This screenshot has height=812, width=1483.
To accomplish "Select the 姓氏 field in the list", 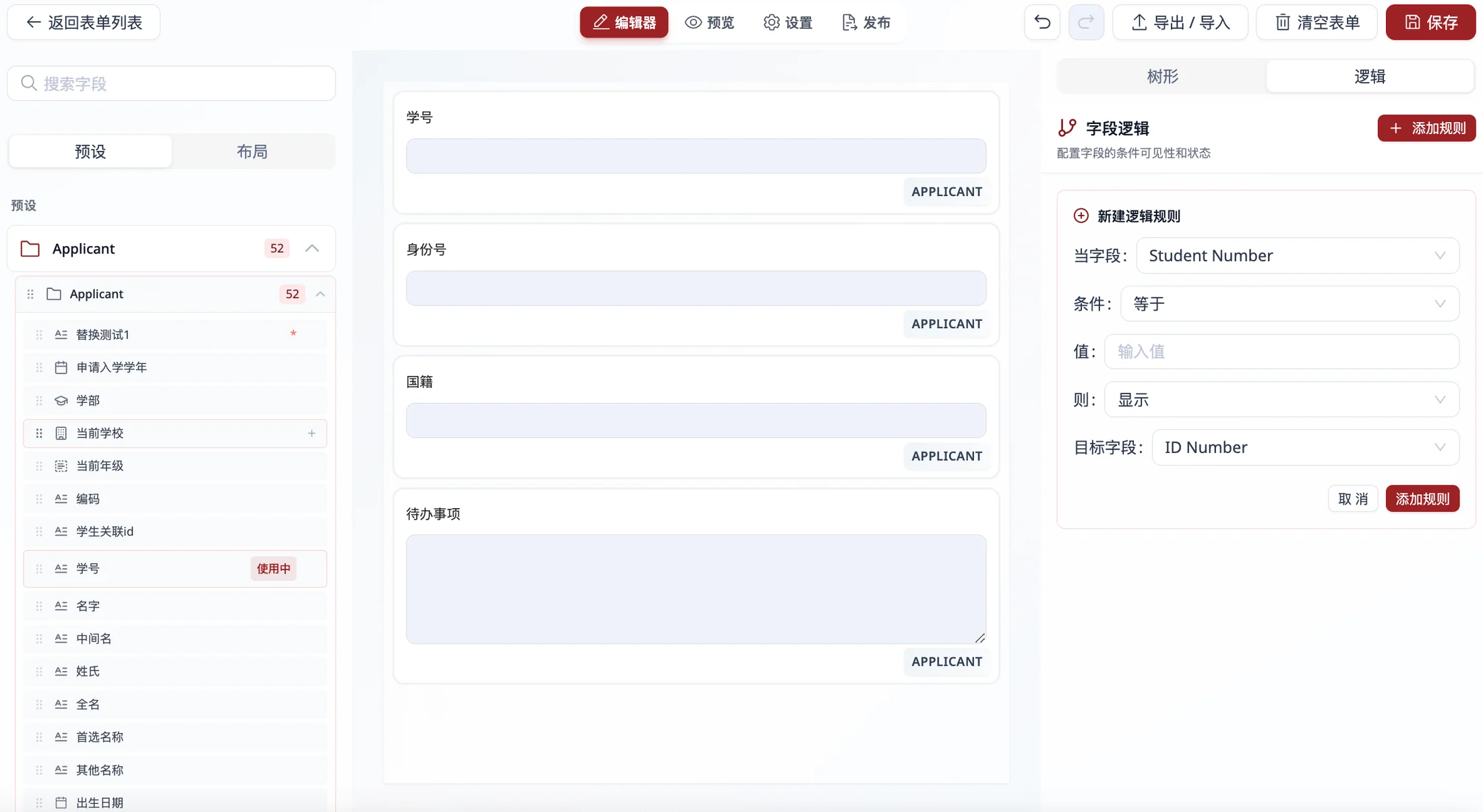I will tap(175, 671).
